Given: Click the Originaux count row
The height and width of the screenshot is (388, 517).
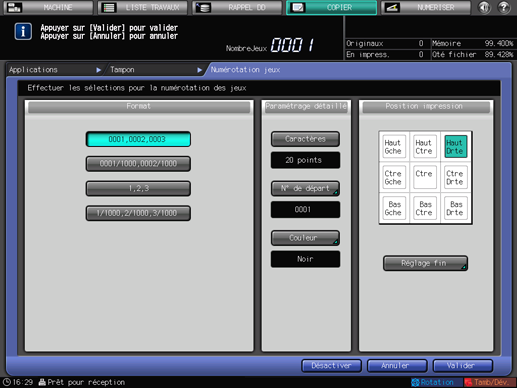Looking at the screenshot, I should 387,43.
